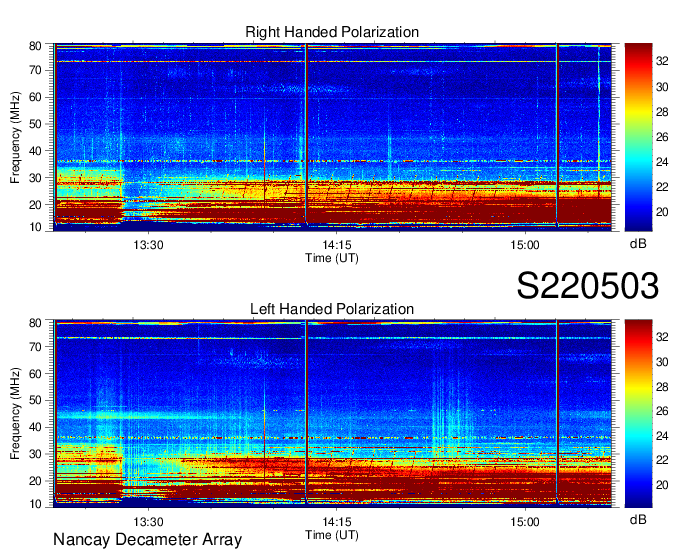Click the 70 MHz tick label on left-handed plot
This screenshot has height=552, width=680.
coord(35,347)
